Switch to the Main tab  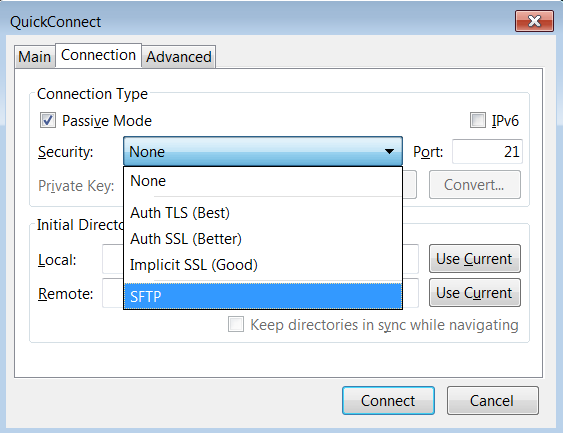[34, 57]
